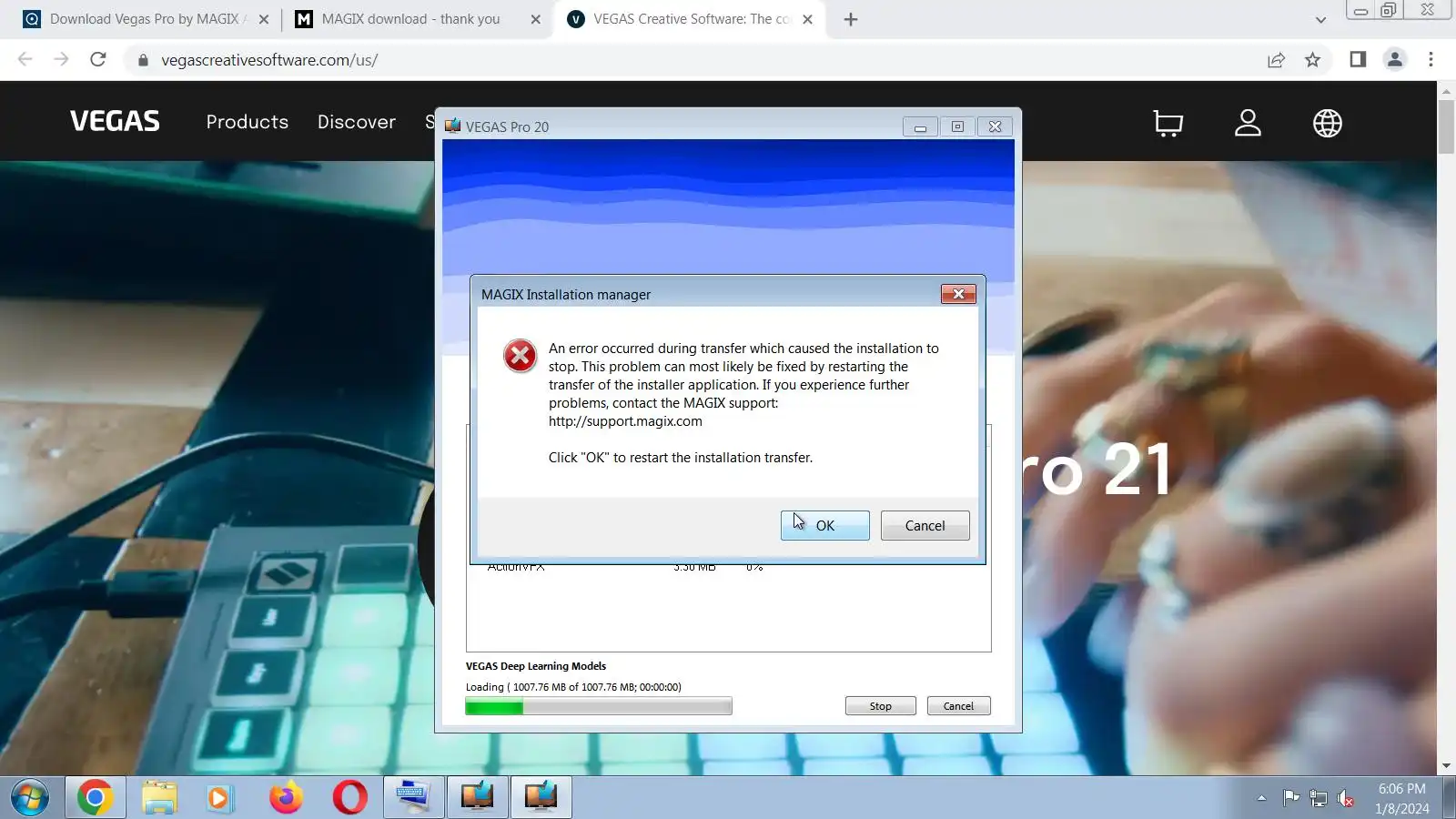Click the page scrollbar down arrow

[x=1446, y=766]
